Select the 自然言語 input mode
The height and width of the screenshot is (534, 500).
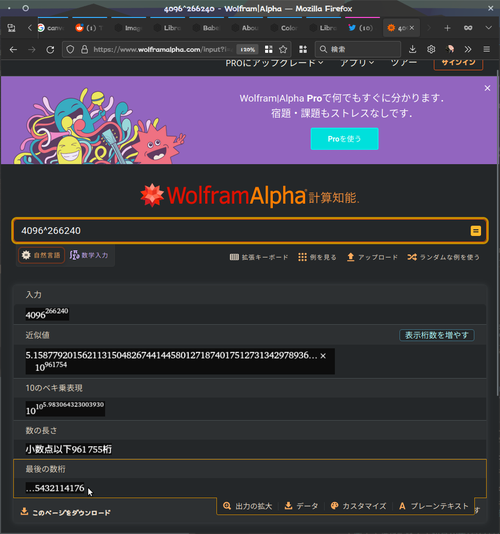click(41, 255)
